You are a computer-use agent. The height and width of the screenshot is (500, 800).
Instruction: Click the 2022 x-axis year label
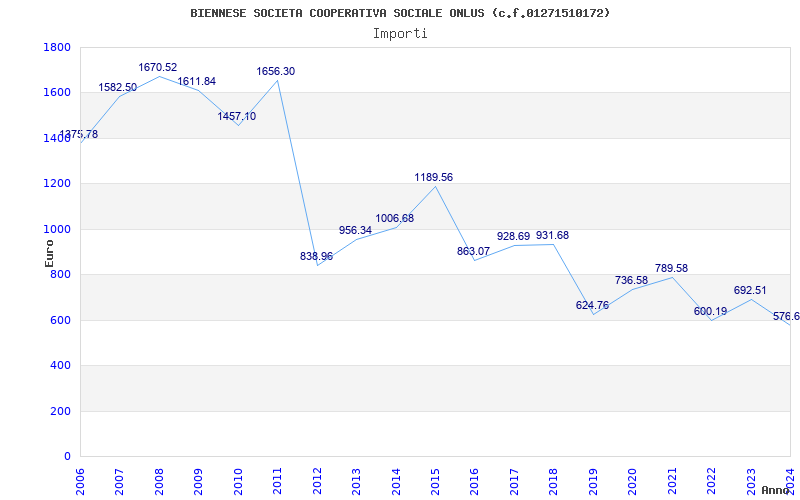pos(711,482)
